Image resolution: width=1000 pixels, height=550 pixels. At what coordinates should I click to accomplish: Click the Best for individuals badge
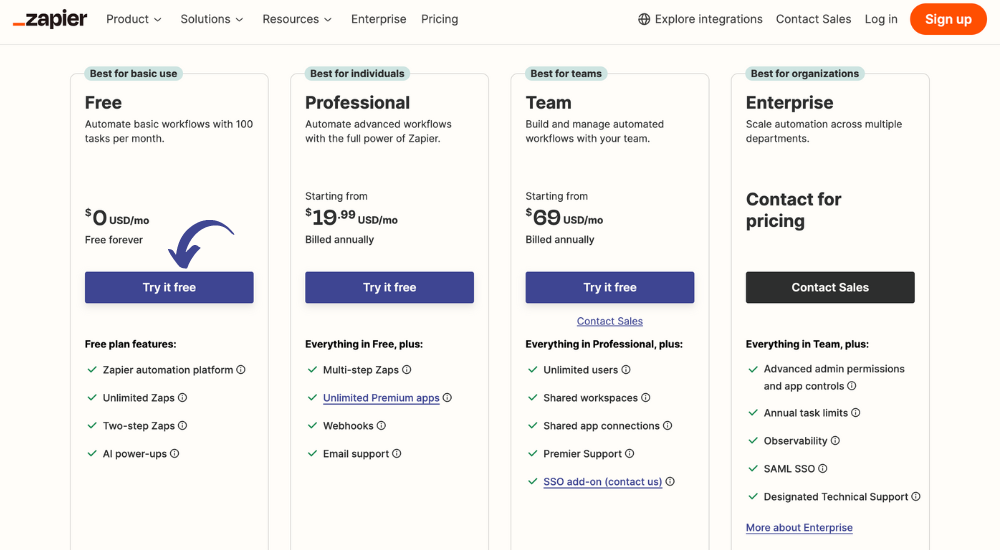[x=357, y=73]
